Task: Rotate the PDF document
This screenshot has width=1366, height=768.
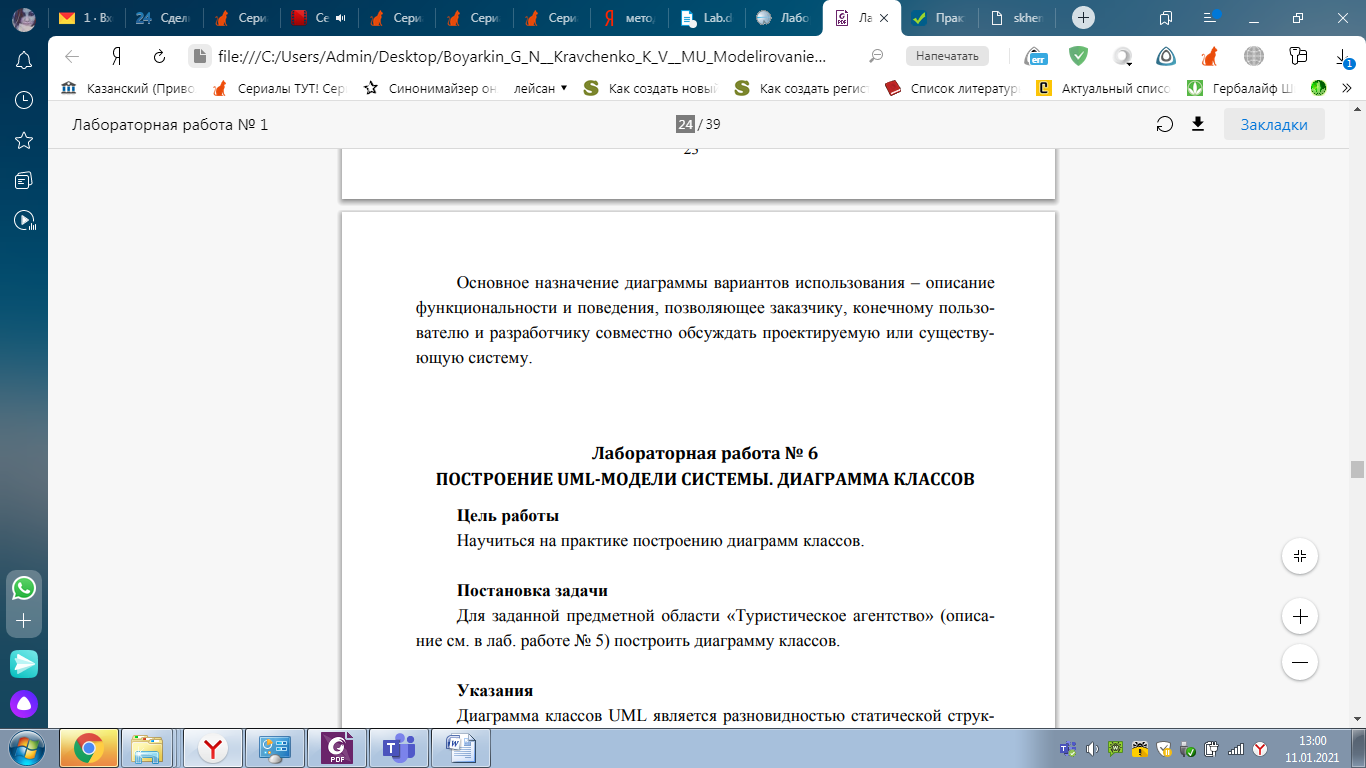Action: (1164, 124)
